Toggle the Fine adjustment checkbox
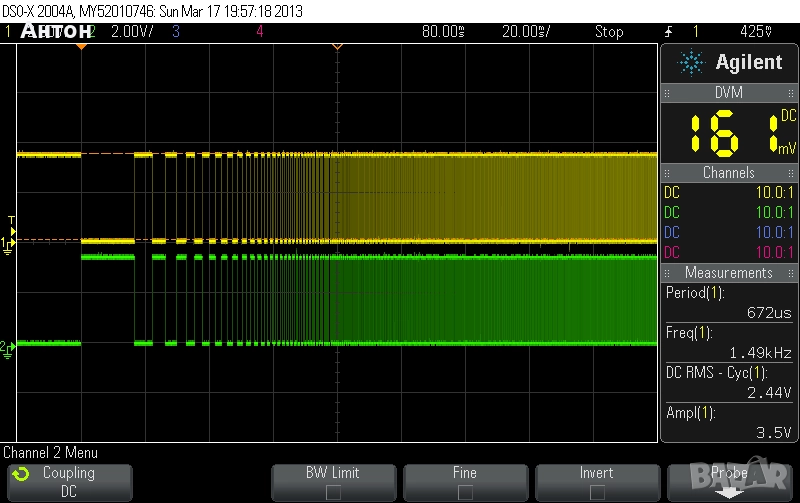 464,491
